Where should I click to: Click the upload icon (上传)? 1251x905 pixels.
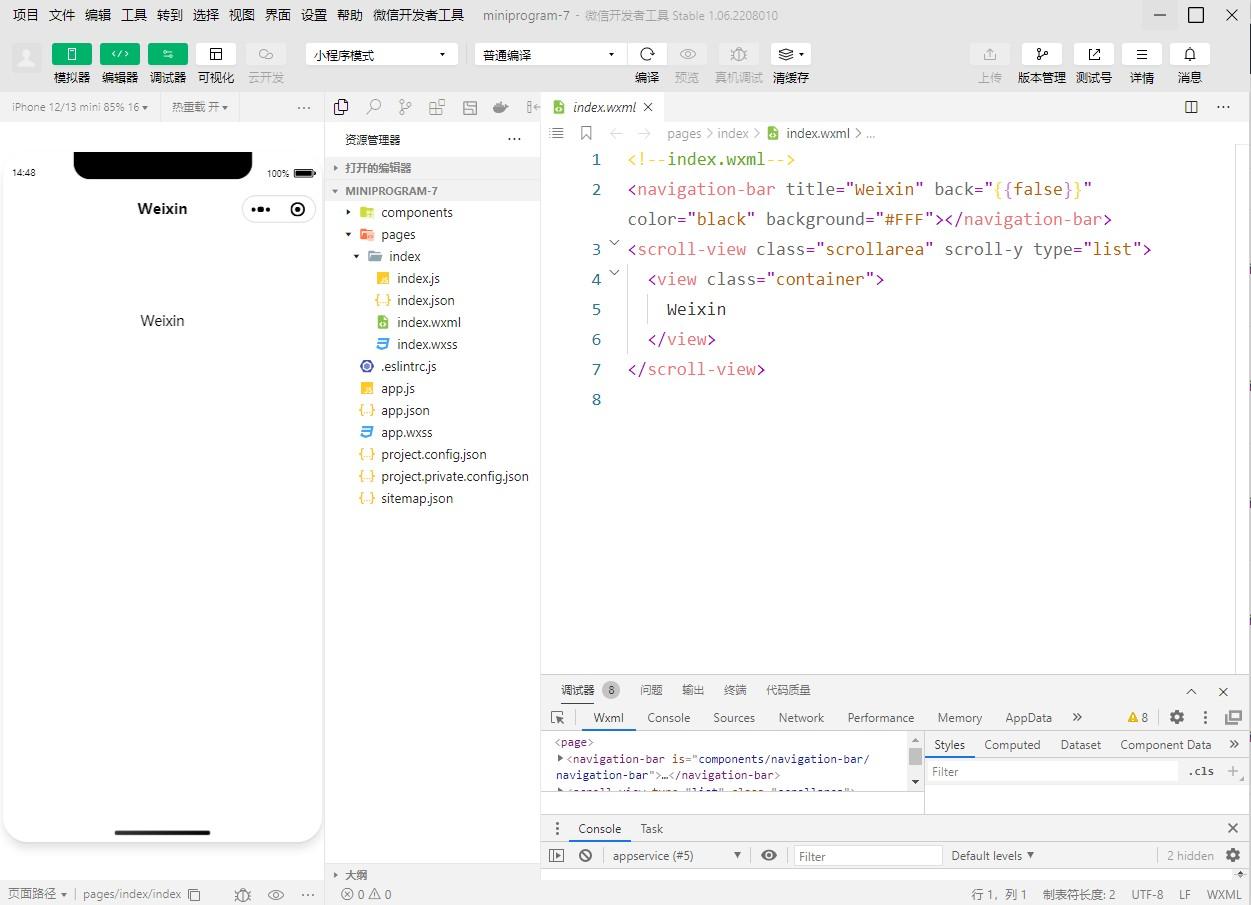click(990, 54)
